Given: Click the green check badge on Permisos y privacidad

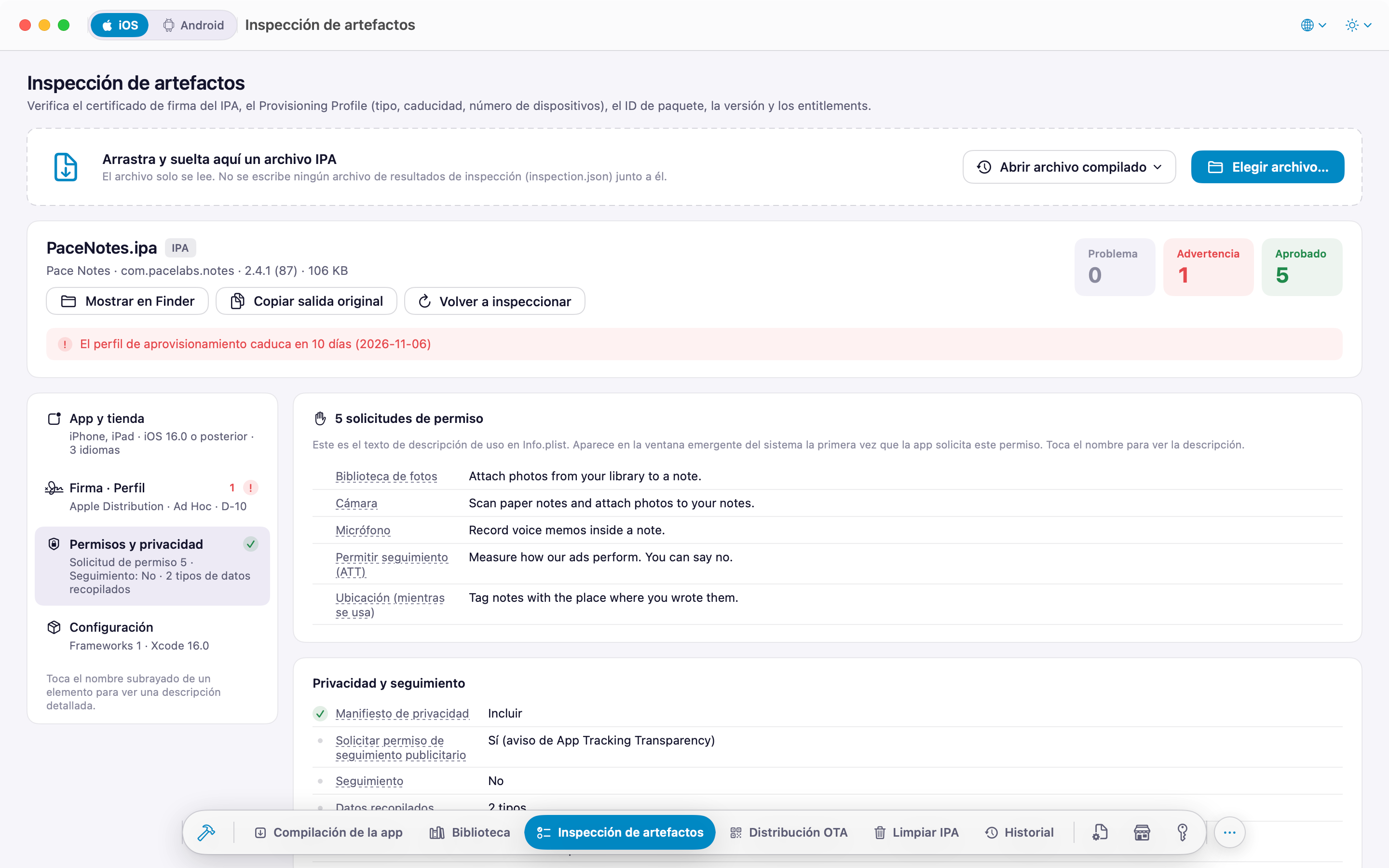Looking at the screenshot, I should pyautogui.click(x=250, y=543).
